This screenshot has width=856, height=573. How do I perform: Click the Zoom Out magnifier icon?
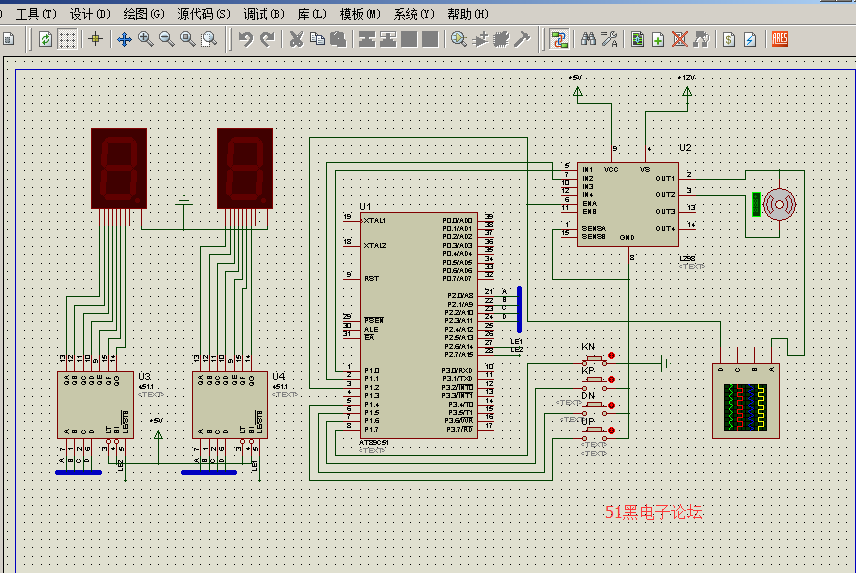click(167, 39)
